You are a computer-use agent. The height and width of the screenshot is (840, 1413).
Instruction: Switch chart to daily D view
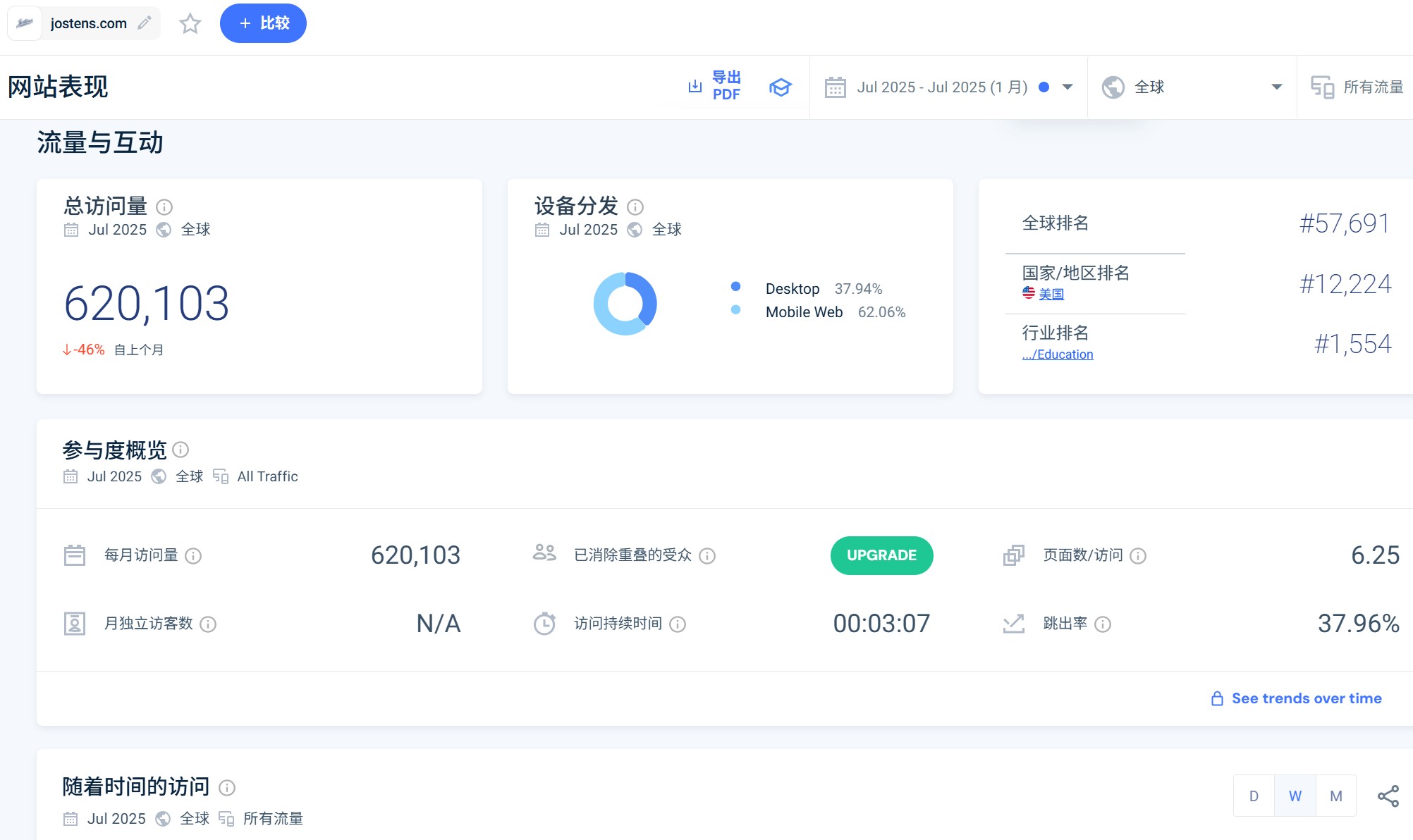pos(1254,796)
